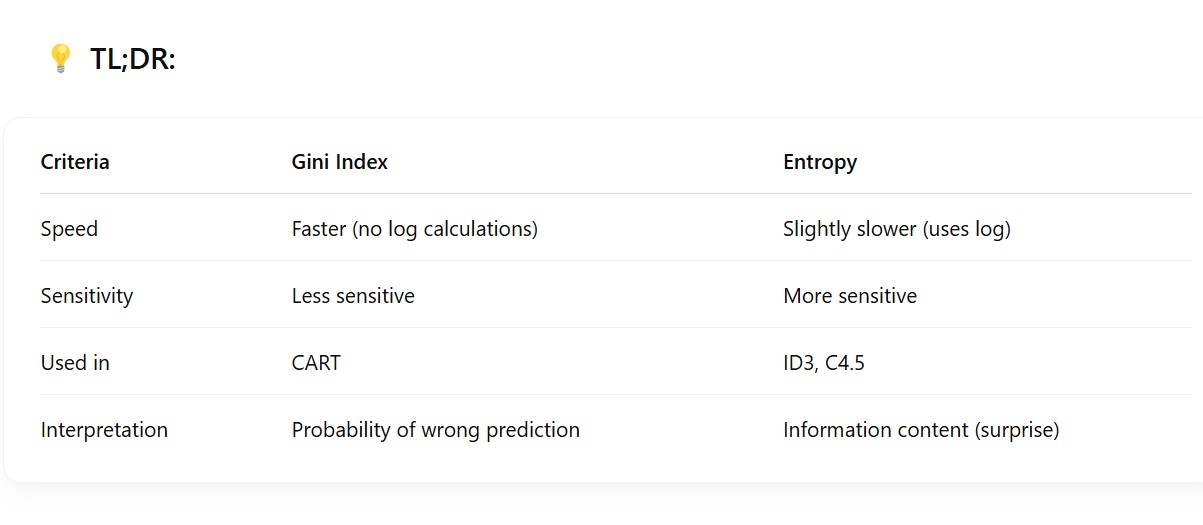The width and height of the screenshot is (1203, 525).
Task: Click the TL;DR heading text
Action: point(132,60)
